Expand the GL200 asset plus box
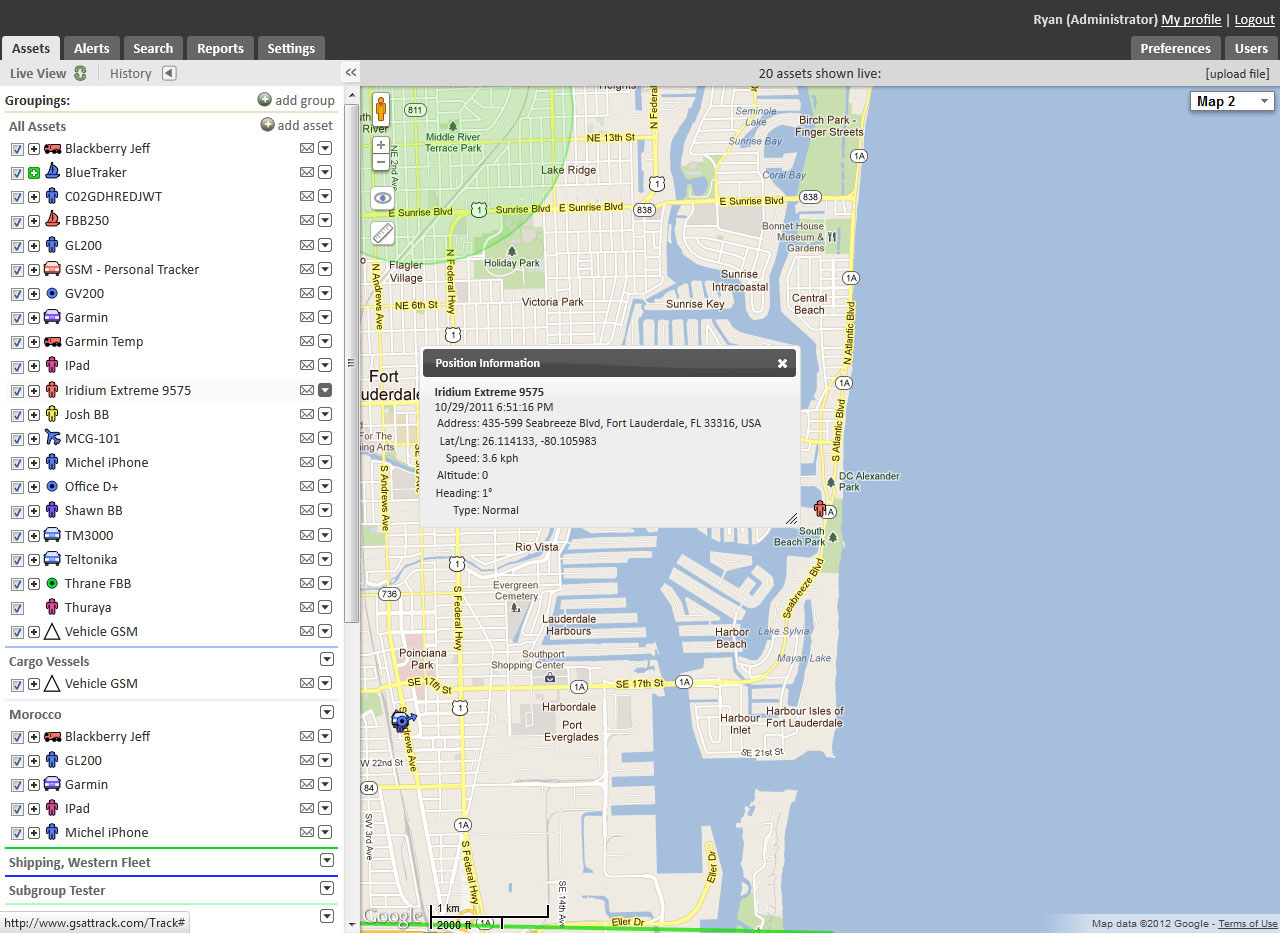Viewport: 1280px width, 934px height. coord(34,246)
